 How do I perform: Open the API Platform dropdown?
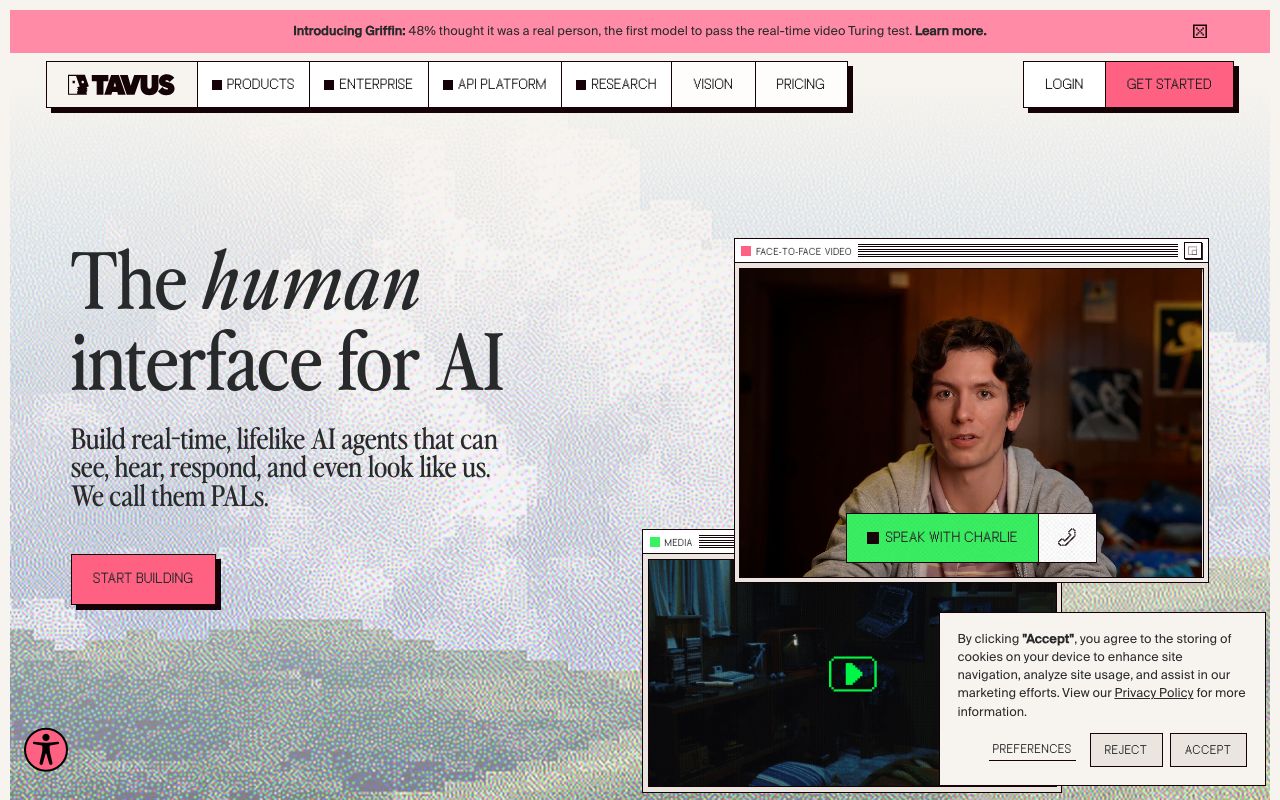[x=495, y=84]
